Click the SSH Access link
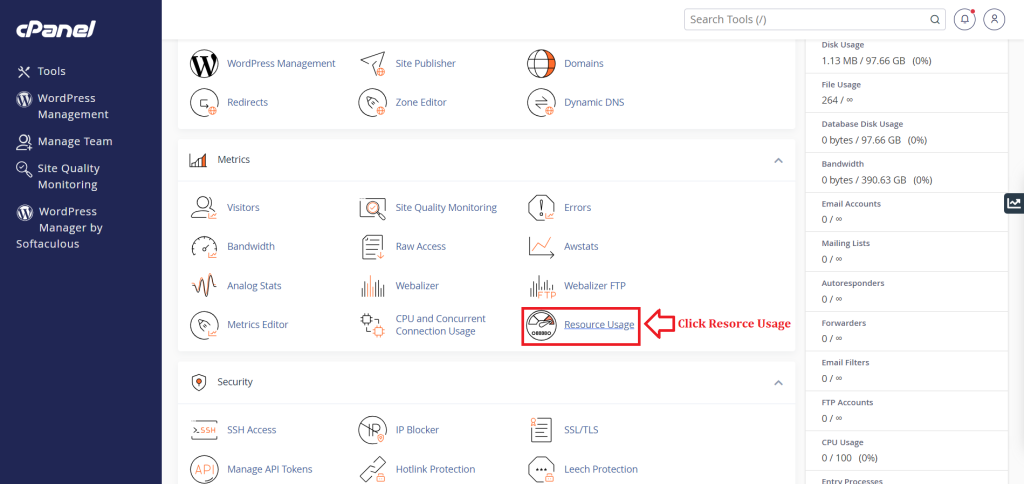 251,430
